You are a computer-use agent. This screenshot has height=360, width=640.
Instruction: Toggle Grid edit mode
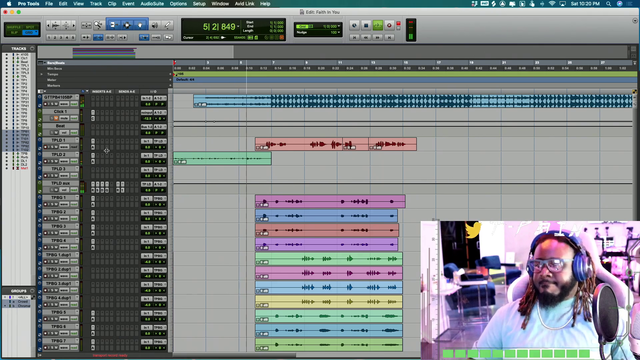pos(30,32)
